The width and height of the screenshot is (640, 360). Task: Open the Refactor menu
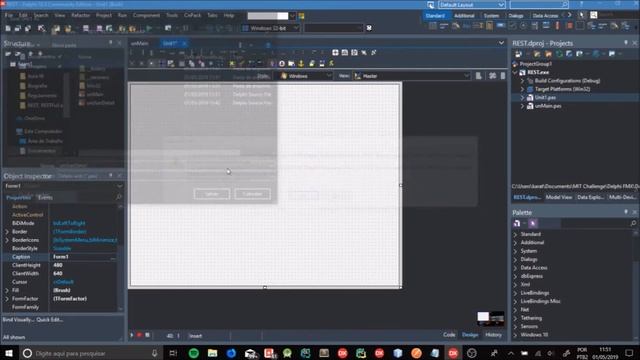tap(80, 16)
